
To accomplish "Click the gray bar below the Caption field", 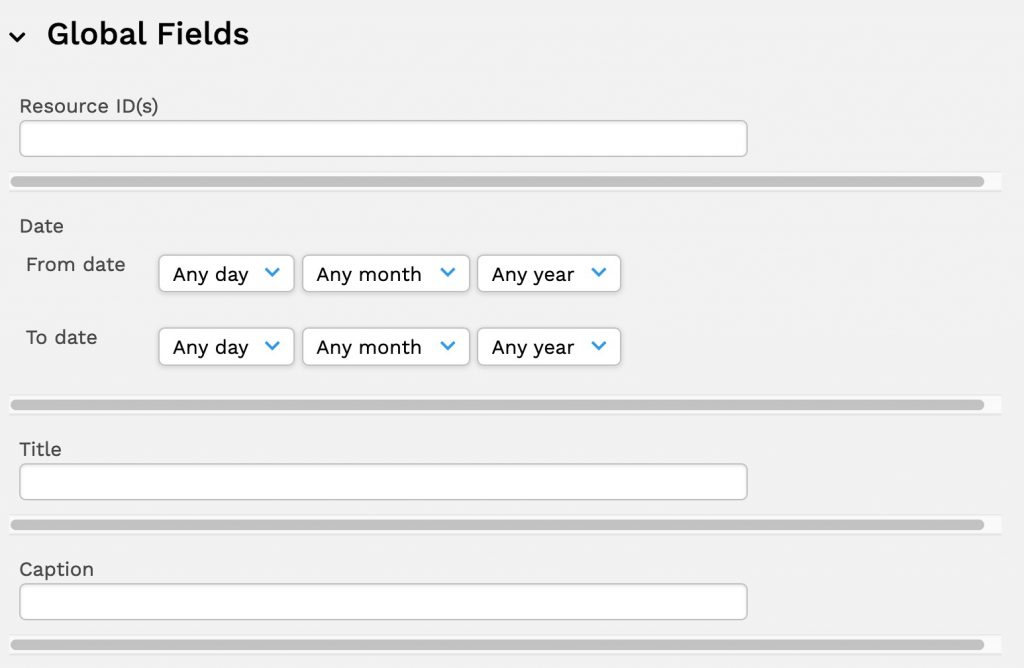I will (x=497, y=645).
